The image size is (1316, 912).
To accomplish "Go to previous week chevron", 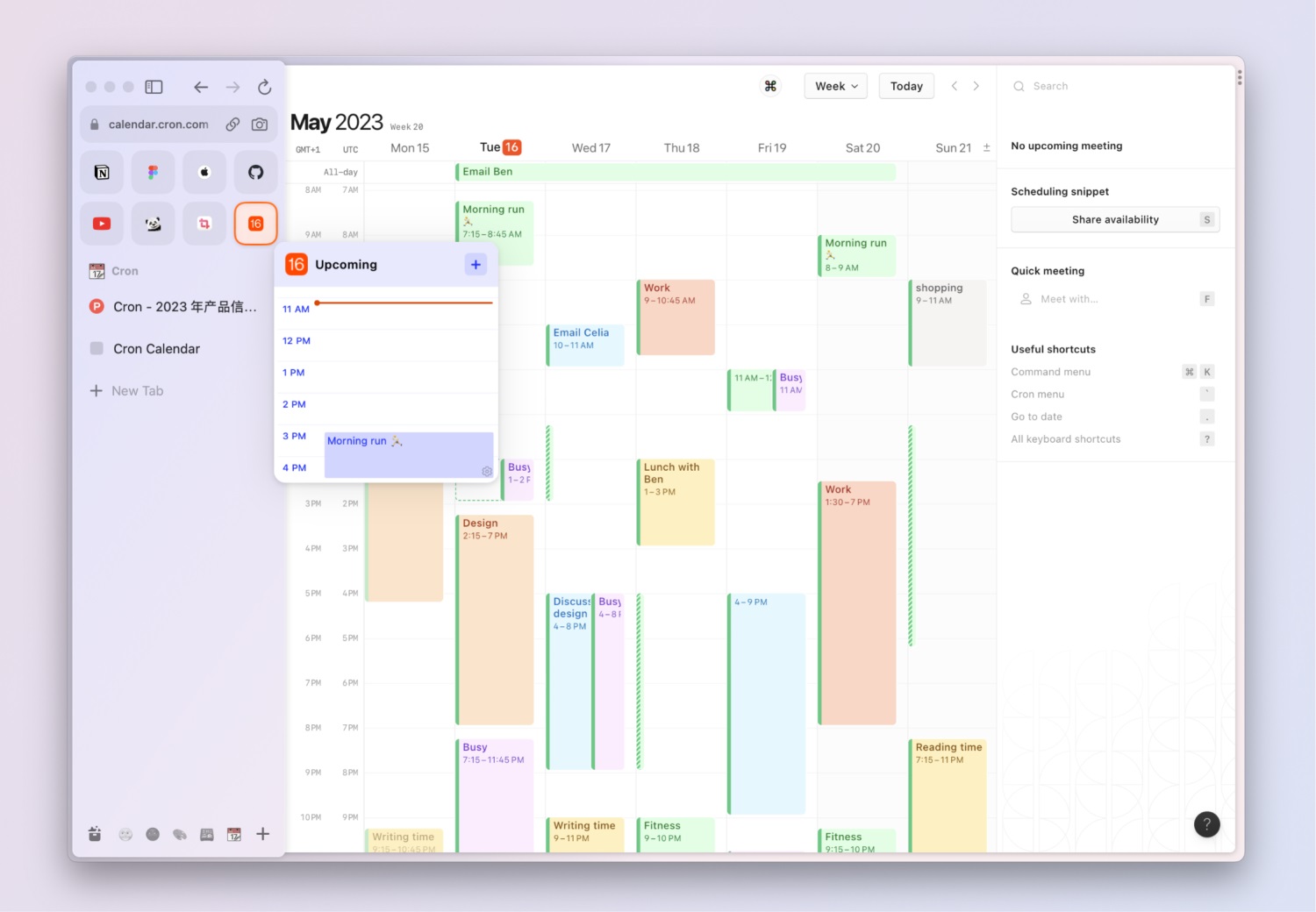I will (x=955, y=86).
